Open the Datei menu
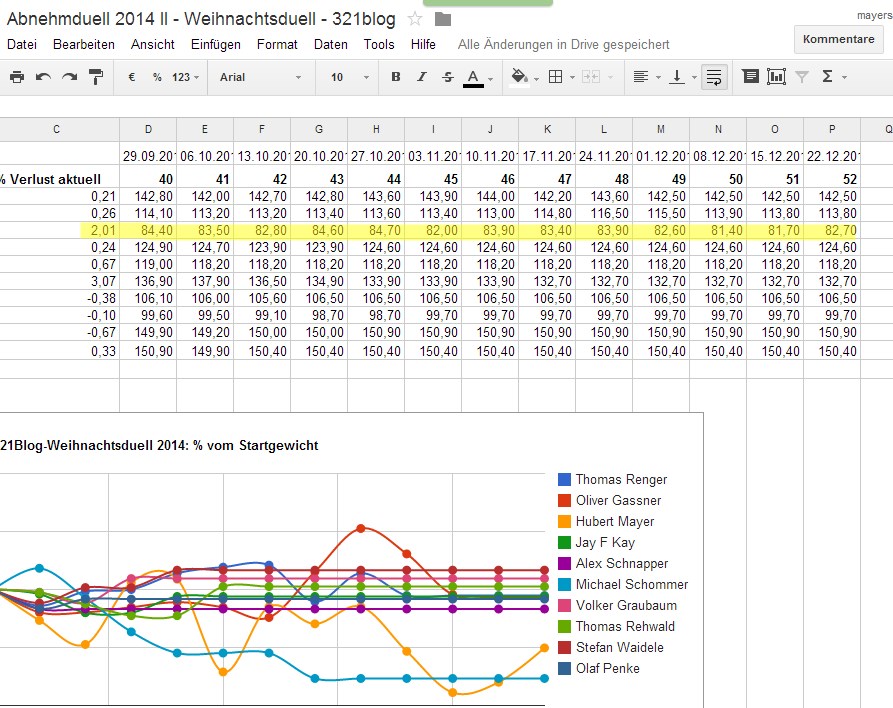Viewport: 893px width, 708px height. (x=22, y=44)
